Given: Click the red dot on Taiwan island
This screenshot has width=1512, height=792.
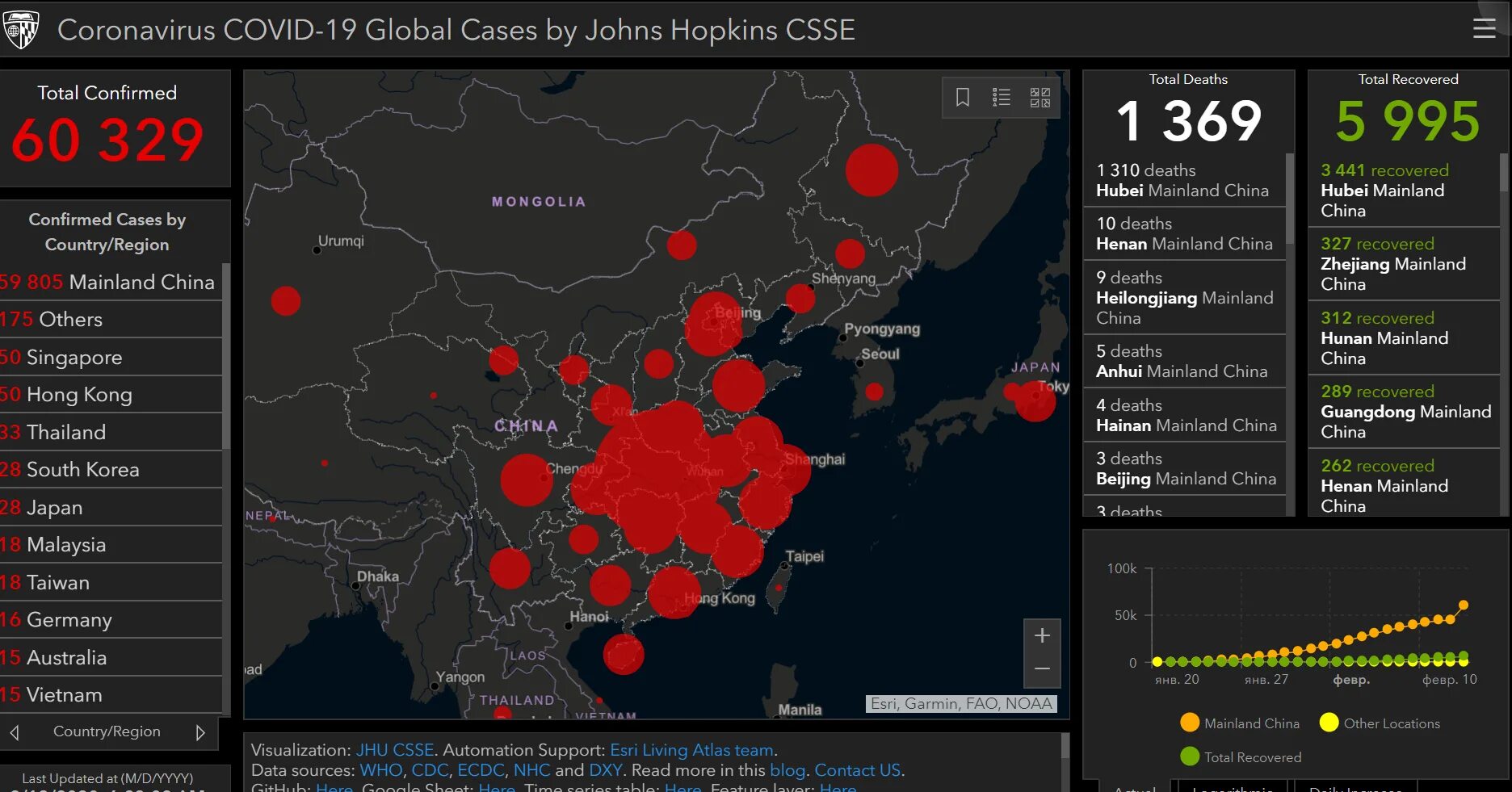Looking at the screenshot, I should click(x=779, y=587).
